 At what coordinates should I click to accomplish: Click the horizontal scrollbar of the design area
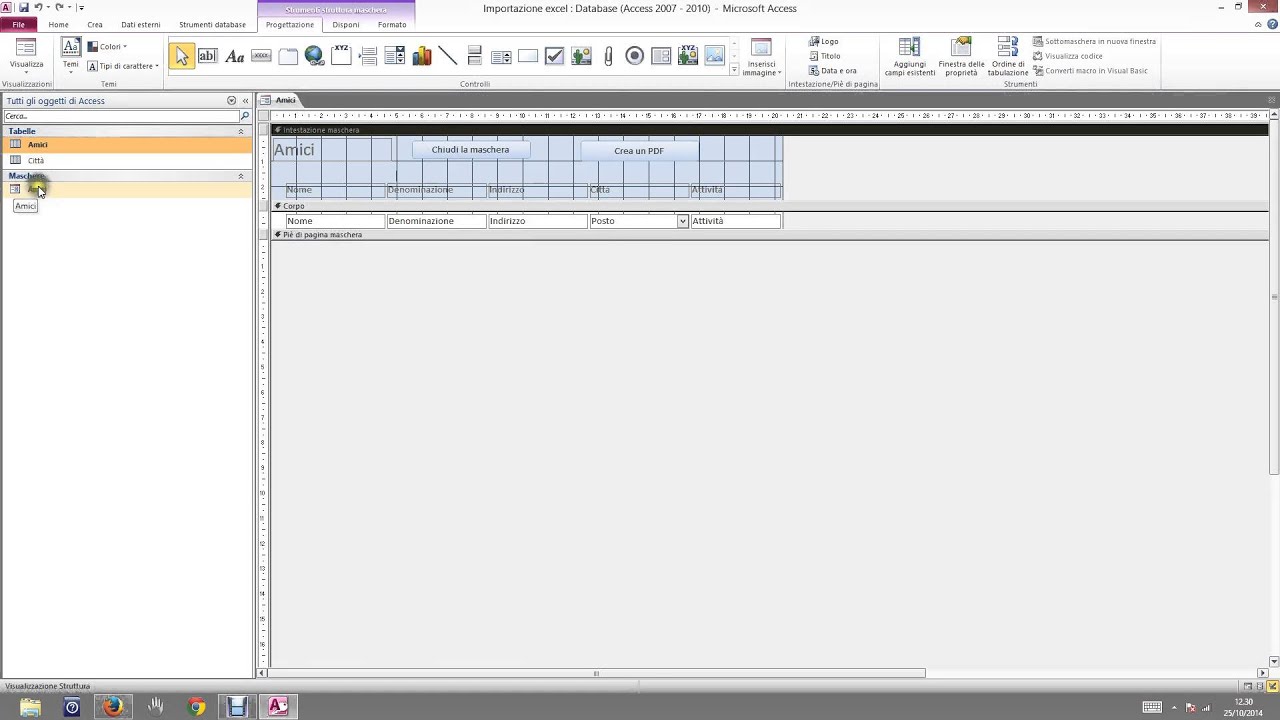click(x=595, y=673)
